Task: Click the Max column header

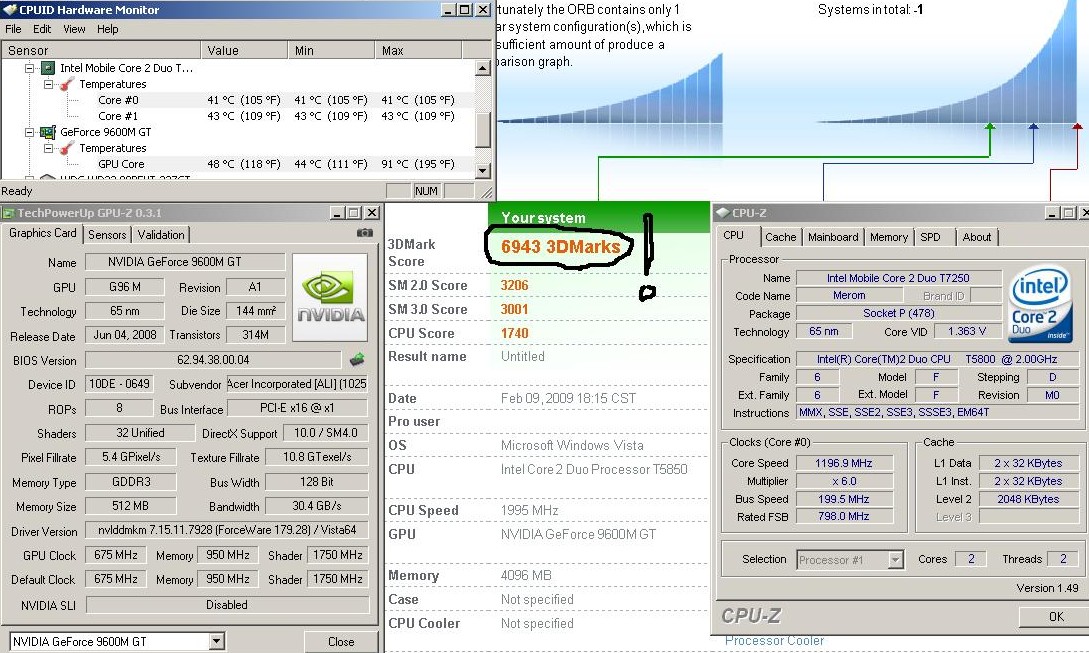Action: [x=418, y=51]
